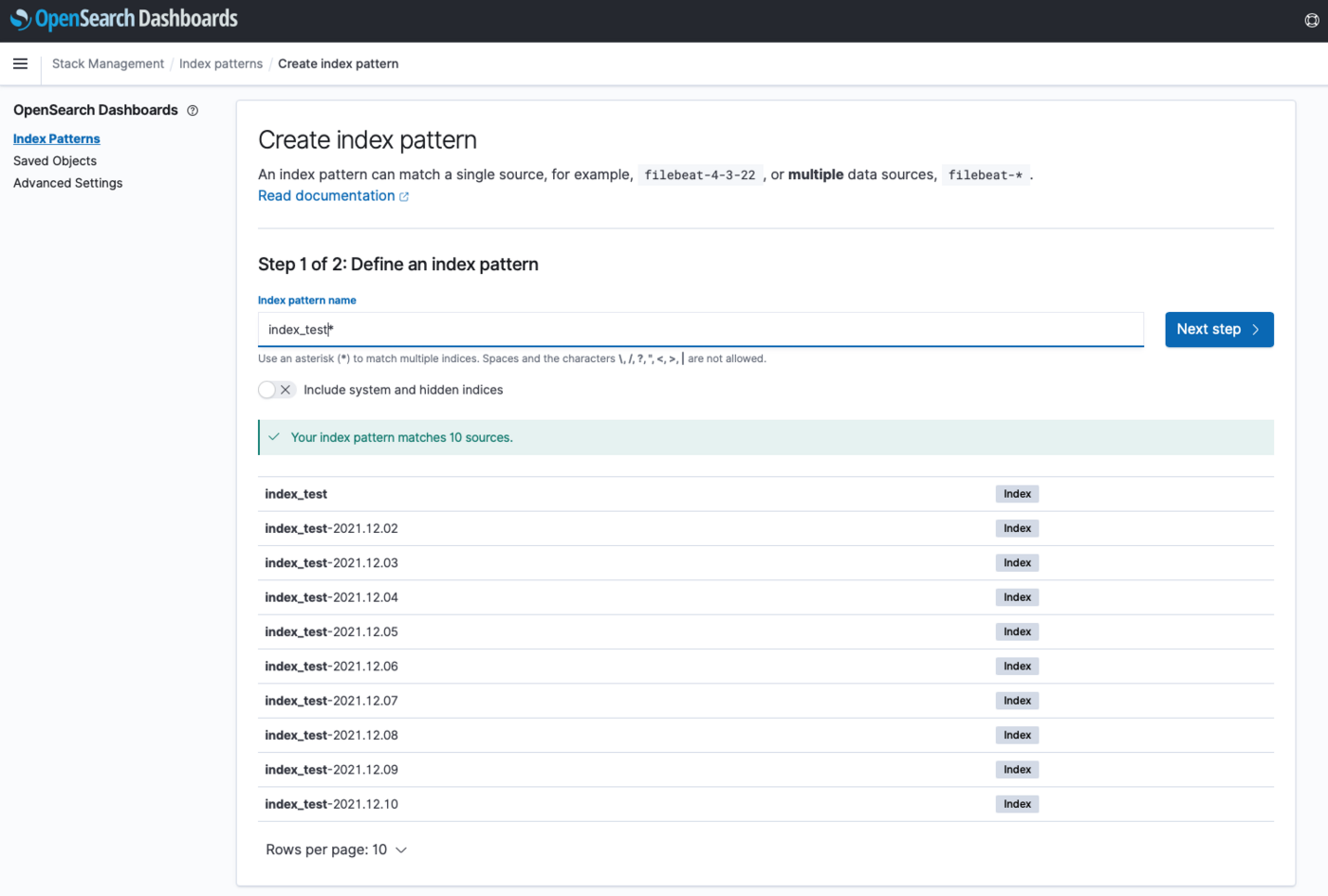Click the Index badge for index_test-2021.12.10

(1017, 804)
